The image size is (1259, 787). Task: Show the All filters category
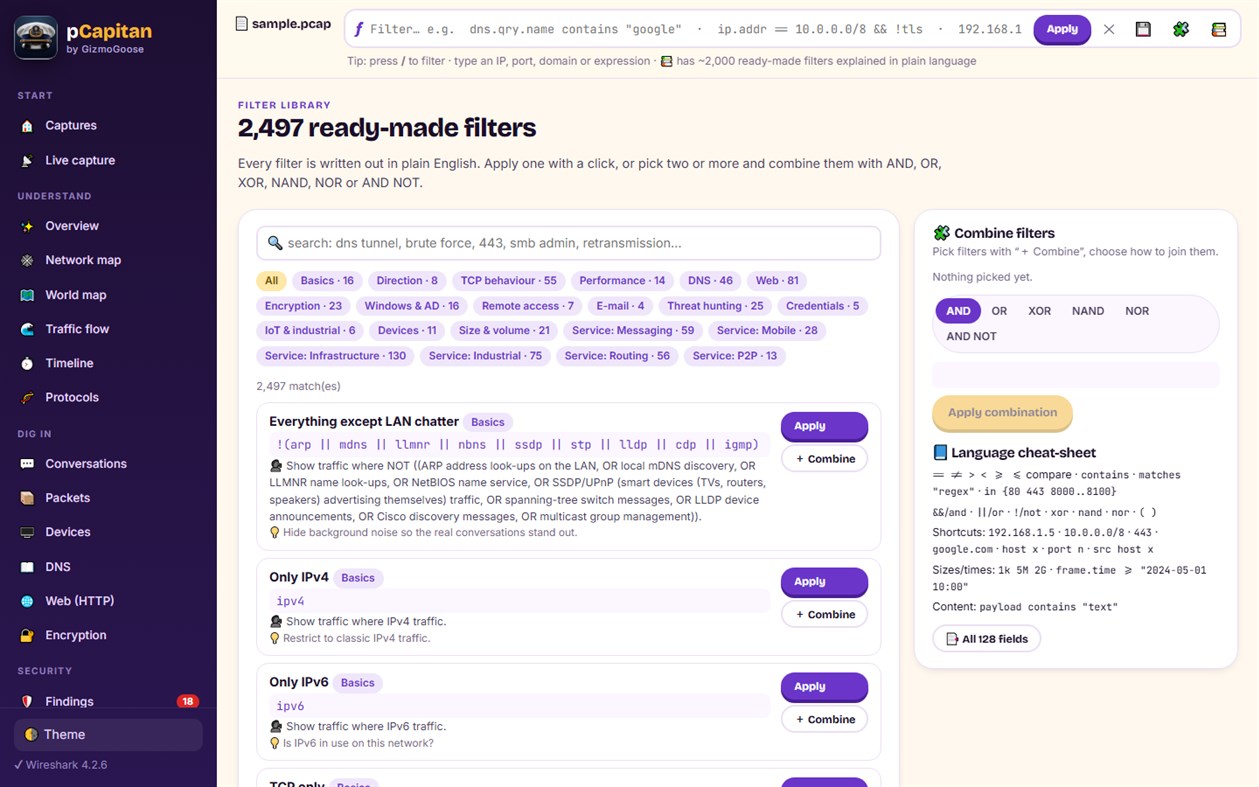[271, 281]
